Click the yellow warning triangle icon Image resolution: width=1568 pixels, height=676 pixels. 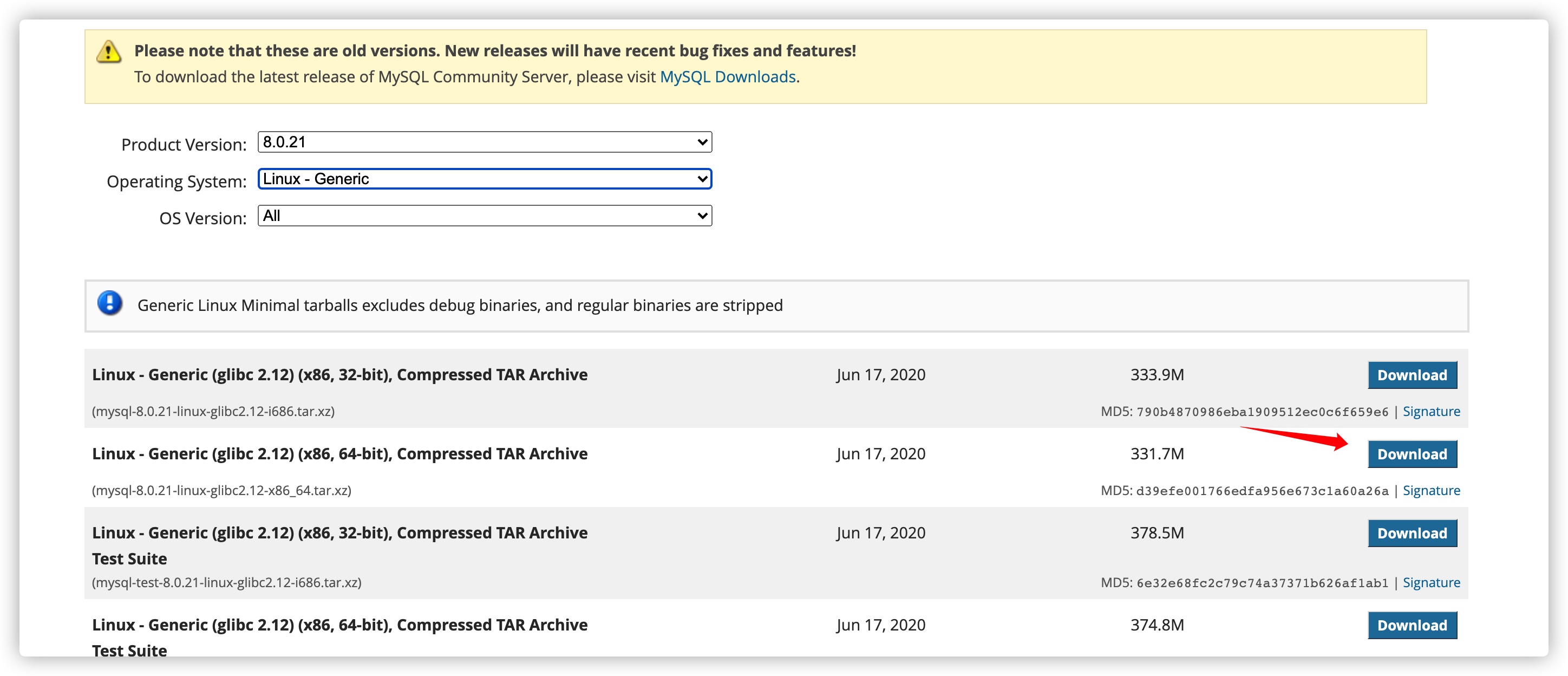coord(108,52)
